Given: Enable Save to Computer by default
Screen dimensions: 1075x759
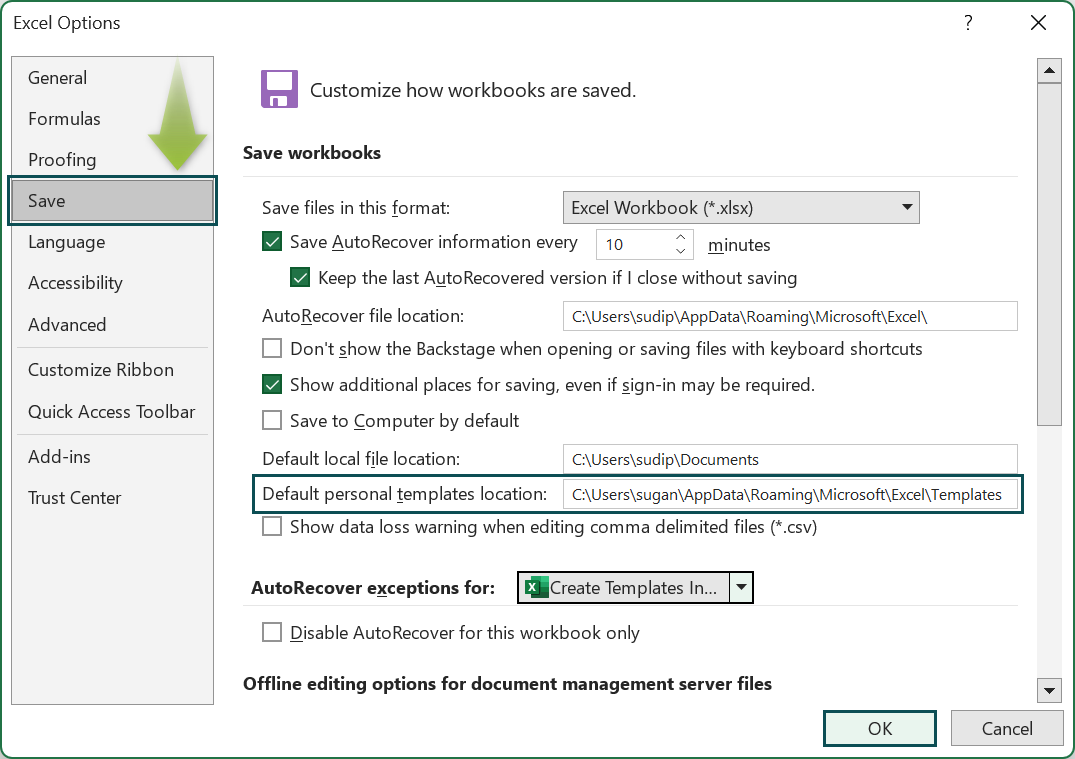Looking at the screenshot, I should pyautogui.click(x=272, y=420).
